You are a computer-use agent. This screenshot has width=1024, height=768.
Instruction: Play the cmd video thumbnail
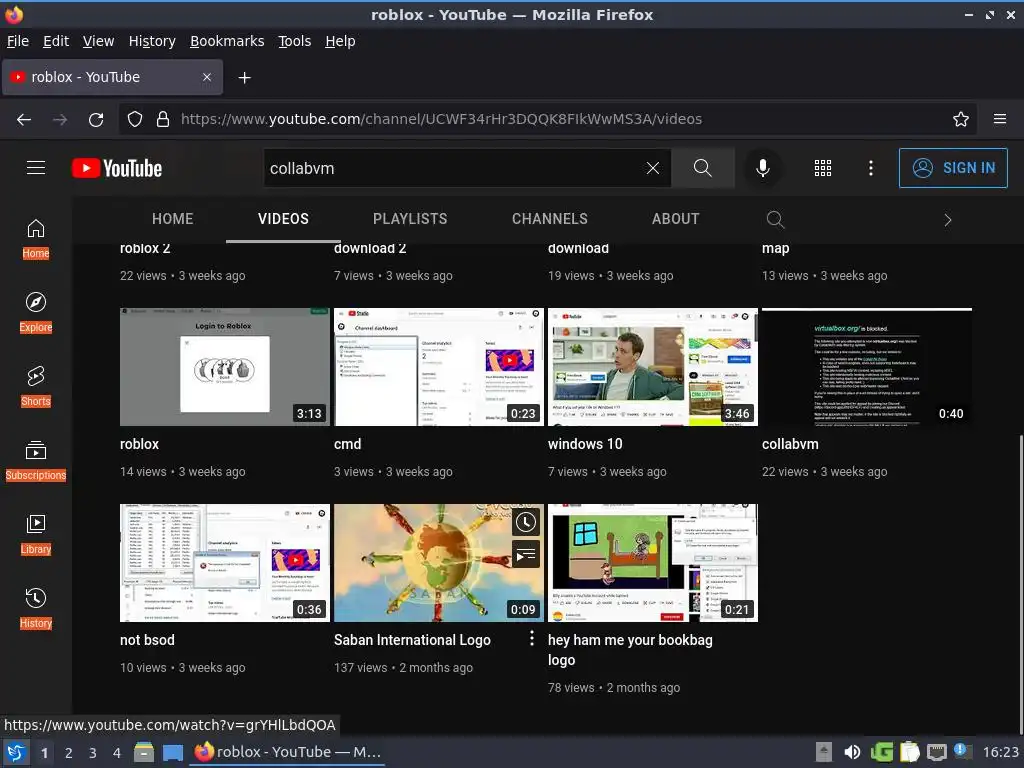point(439,367)
